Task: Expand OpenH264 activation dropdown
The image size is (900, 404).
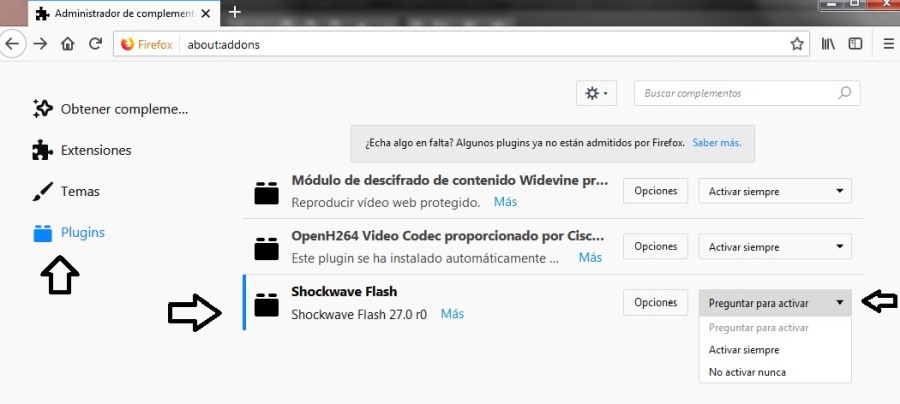Action: click(x=775, y=247)
